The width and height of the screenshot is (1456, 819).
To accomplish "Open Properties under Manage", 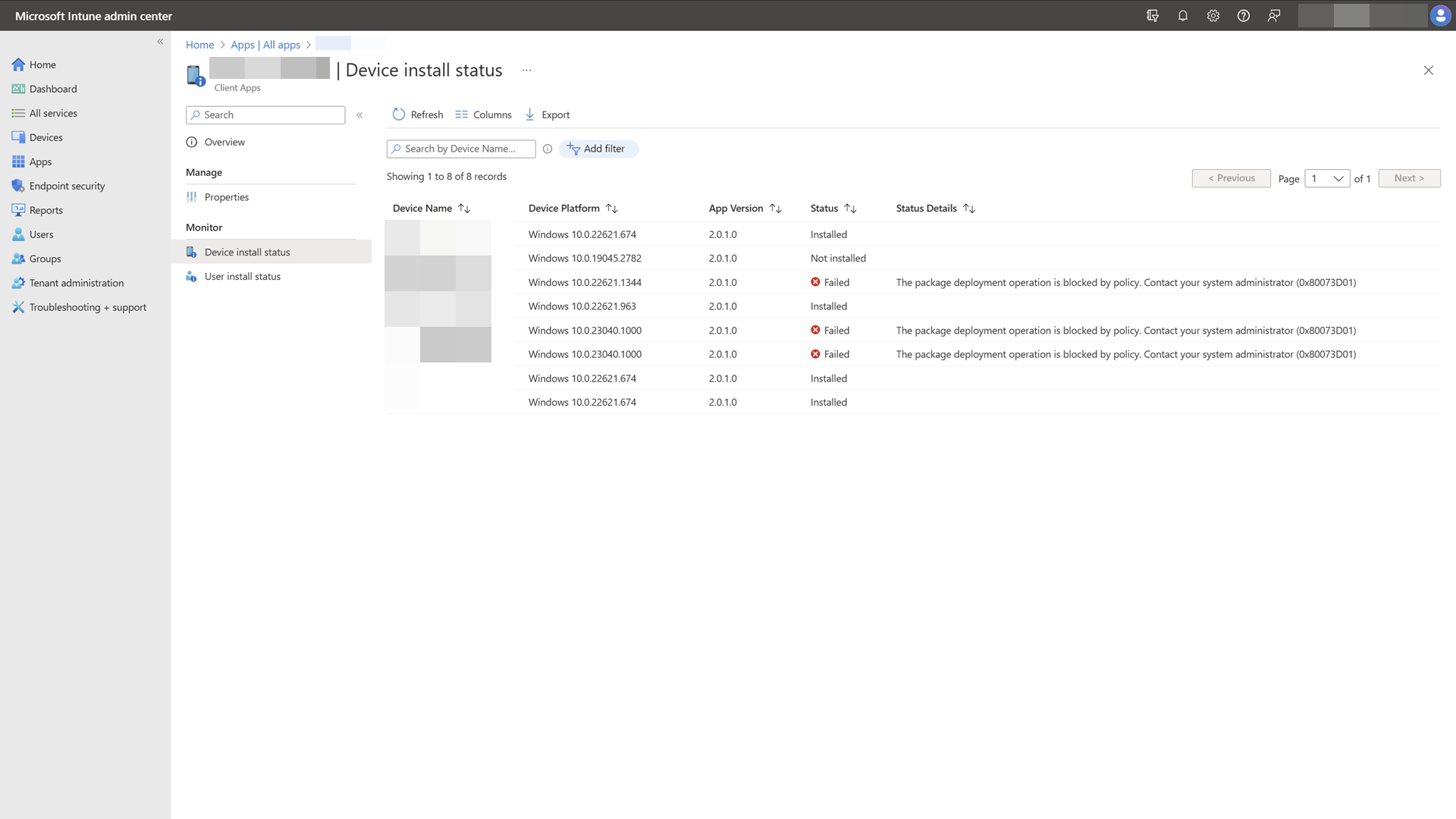I will click(226, 197).
